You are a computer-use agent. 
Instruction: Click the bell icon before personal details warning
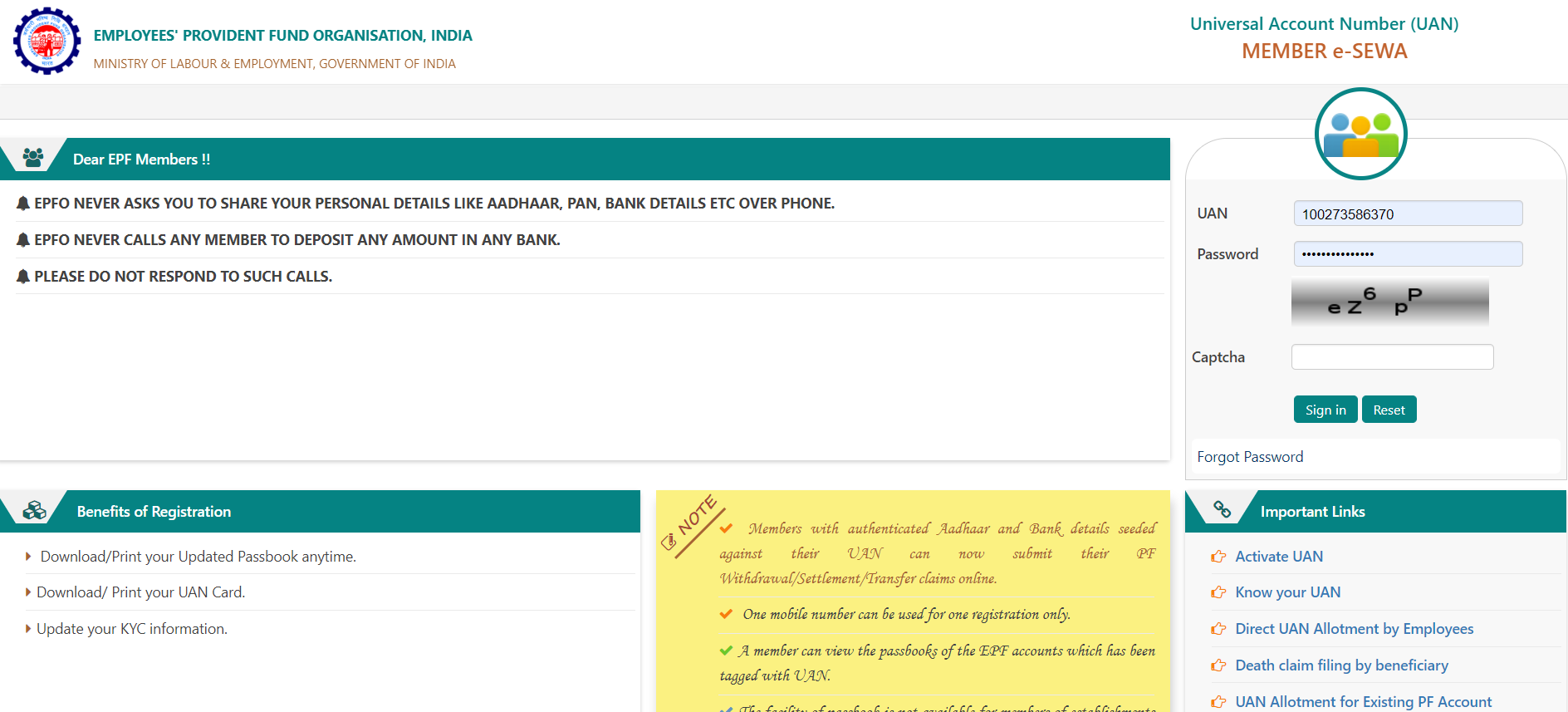[x=23, y=204]
